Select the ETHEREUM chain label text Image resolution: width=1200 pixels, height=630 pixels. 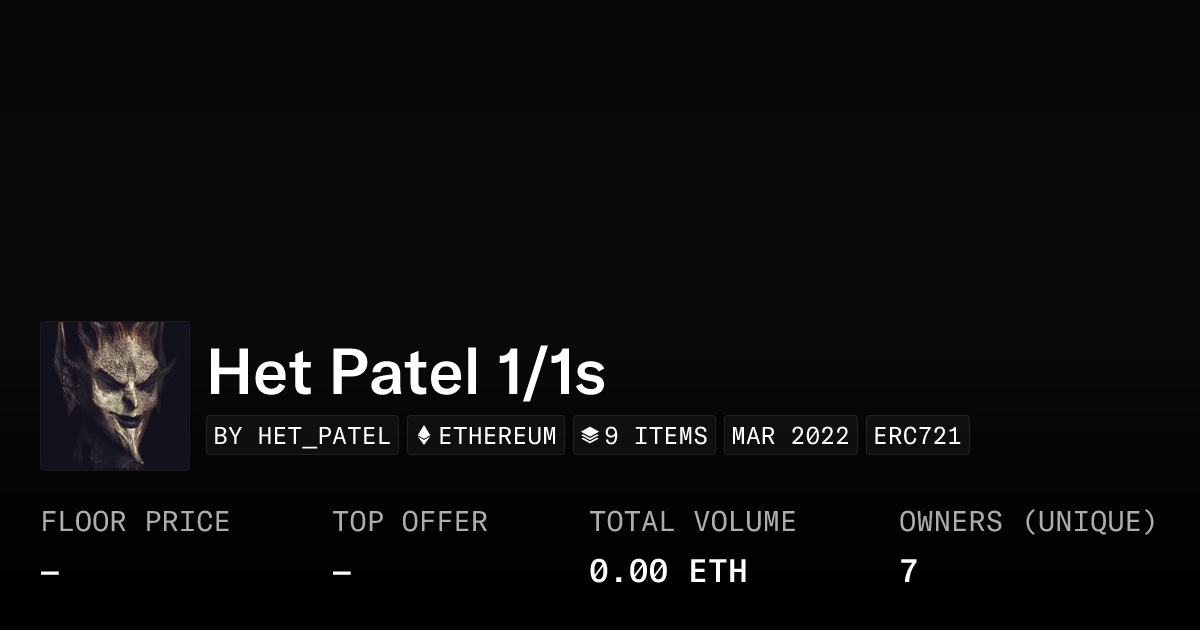point(497,436)
